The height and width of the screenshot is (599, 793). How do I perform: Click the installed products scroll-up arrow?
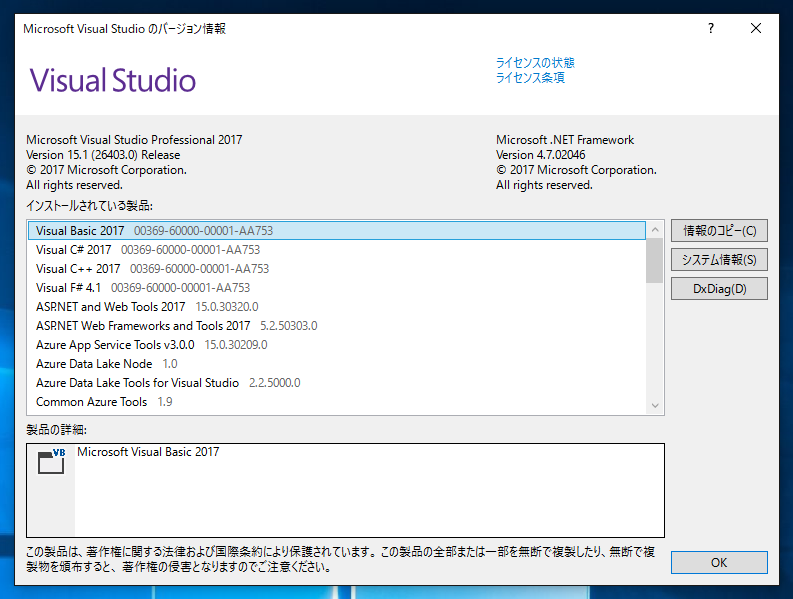(x=655, y=230)
